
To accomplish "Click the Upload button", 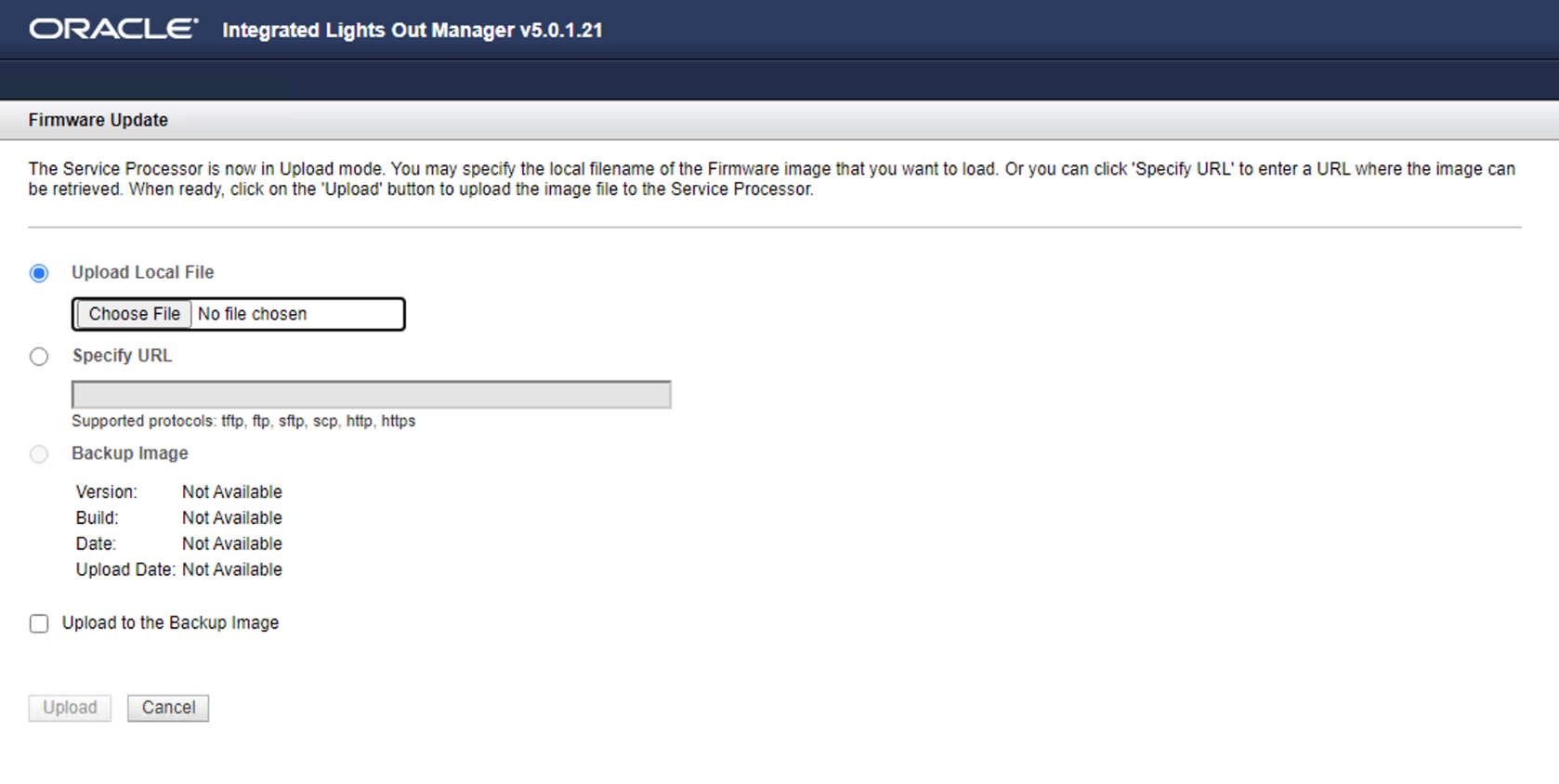I will coord(70,708).
